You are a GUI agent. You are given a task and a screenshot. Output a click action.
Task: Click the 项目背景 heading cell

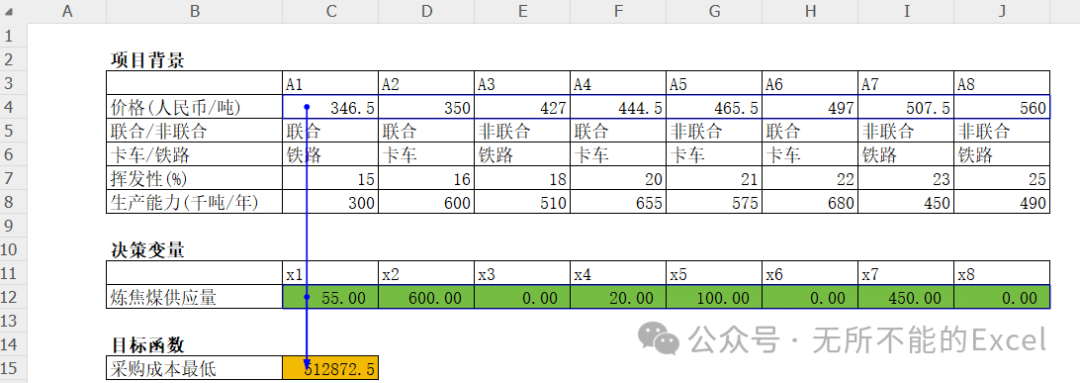tap(194, 59)
